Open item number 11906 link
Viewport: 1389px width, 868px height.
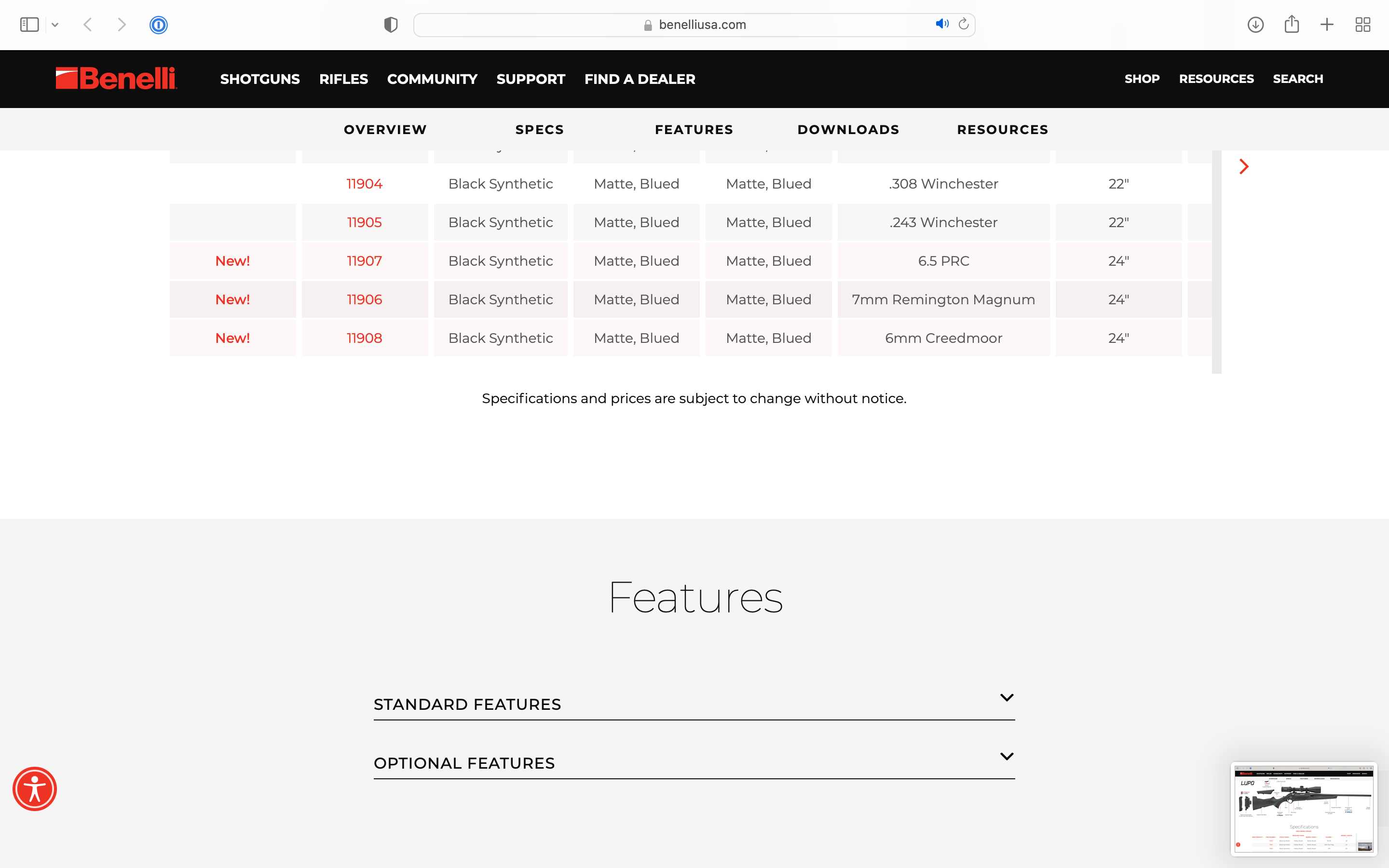(x=365, y=299)
